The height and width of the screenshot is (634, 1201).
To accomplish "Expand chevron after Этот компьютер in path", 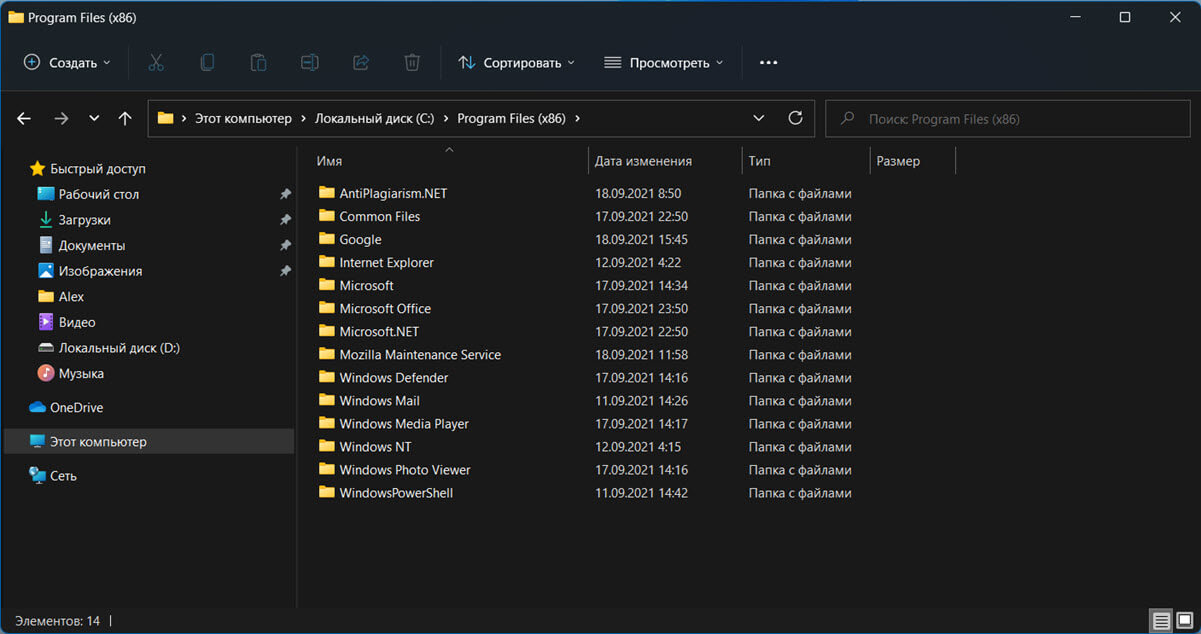I will [x=303, y=118].
